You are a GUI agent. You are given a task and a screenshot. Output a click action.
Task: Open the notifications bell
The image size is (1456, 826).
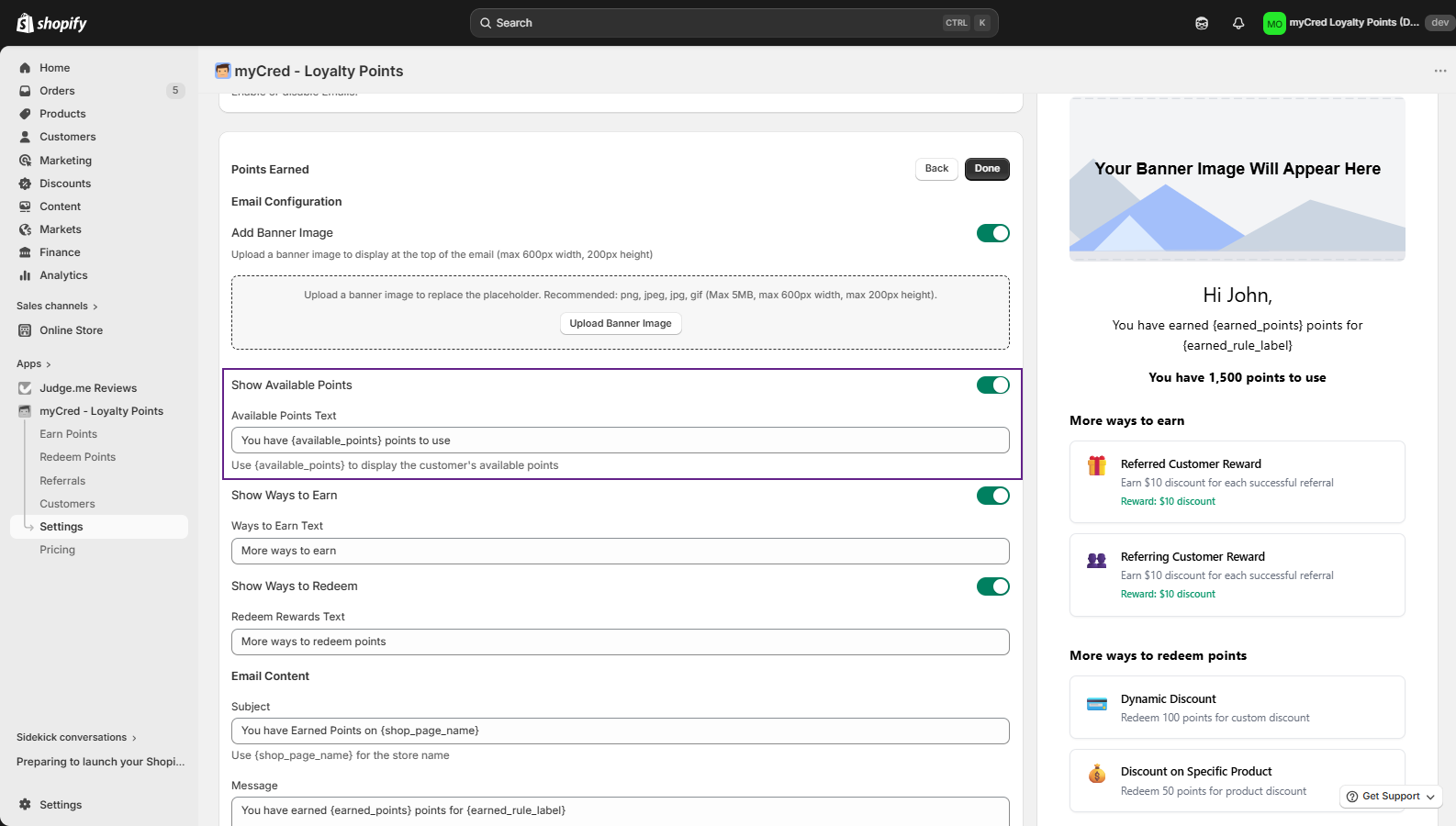coord(1238,23)
